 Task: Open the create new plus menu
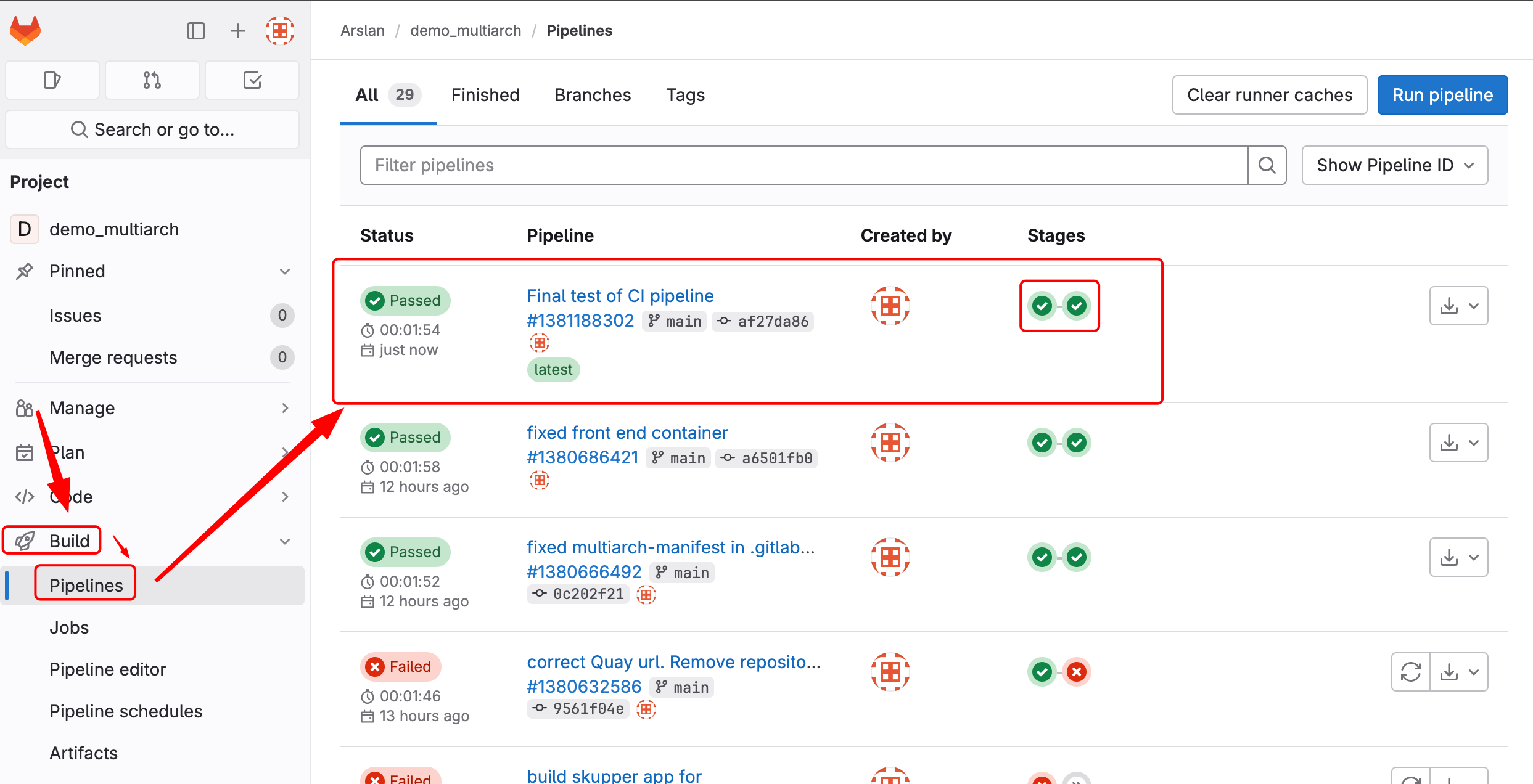pyautogui.click(x=238, y=31)
